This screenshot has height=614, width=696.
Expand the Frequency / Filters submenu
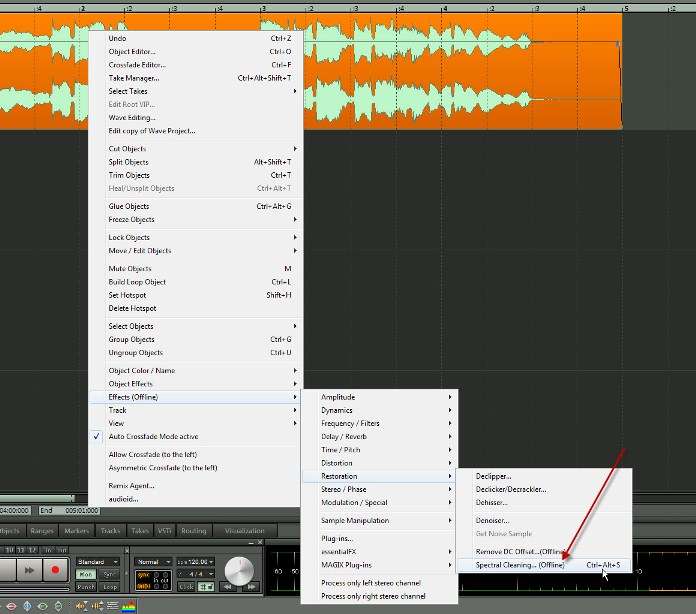380,423
